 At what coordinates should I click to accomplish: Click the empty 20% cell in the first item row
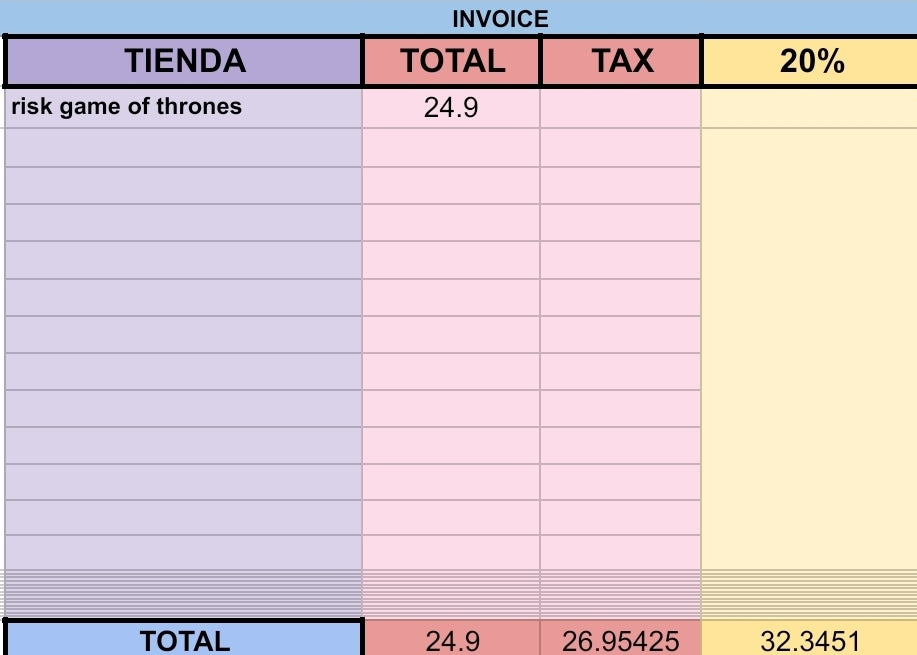810,108
